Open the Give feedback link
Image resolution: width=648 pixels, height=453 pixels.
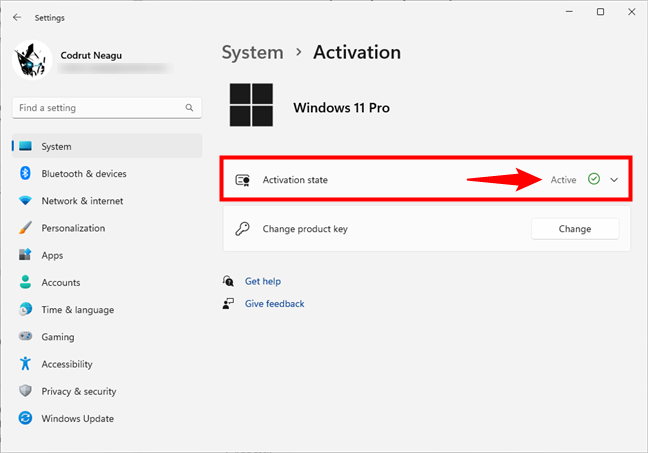click(x=274, y=304)
